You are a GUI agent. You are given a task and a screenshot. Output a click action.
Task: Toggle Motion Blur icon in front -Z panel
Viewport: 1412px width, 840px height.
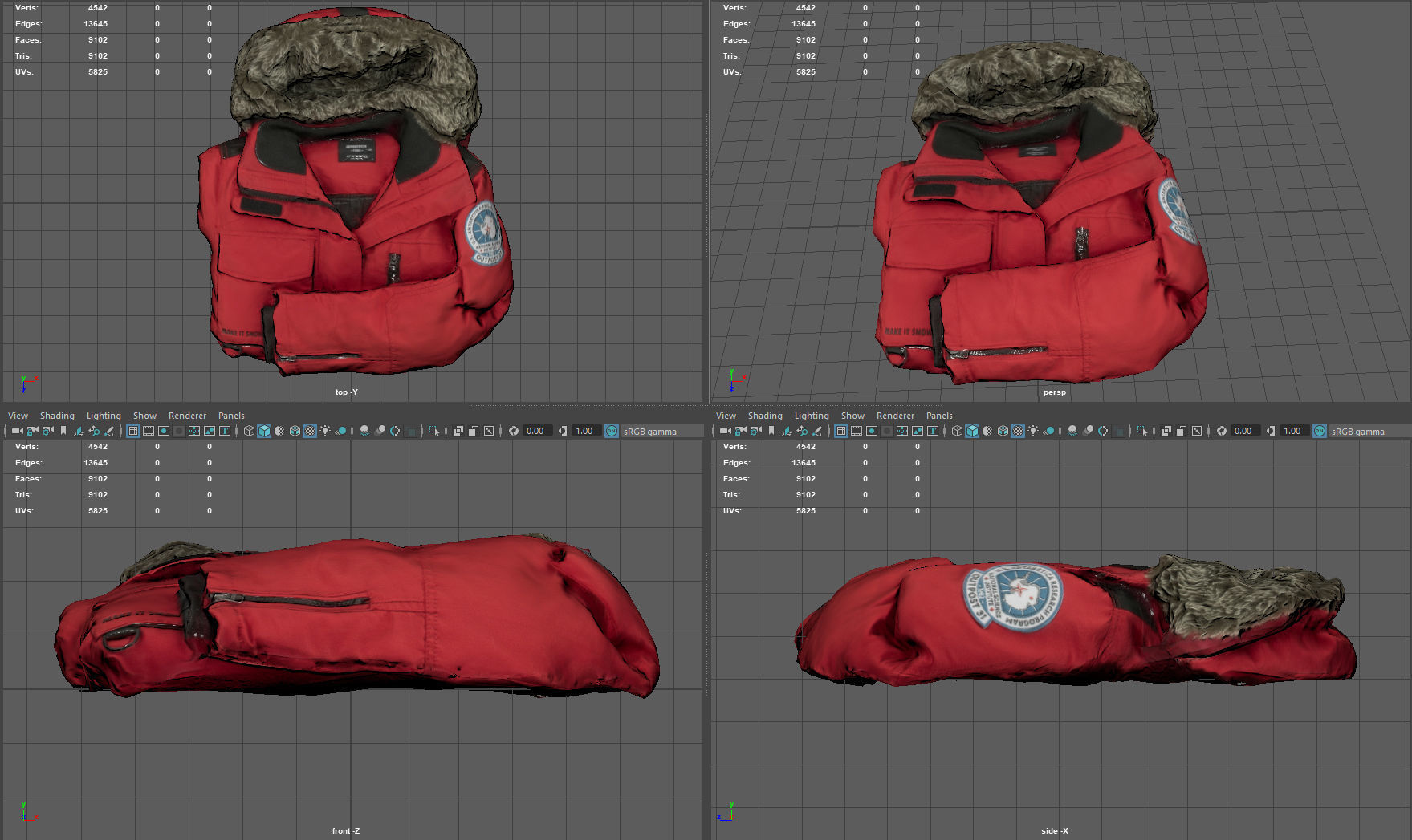point(380,431)
